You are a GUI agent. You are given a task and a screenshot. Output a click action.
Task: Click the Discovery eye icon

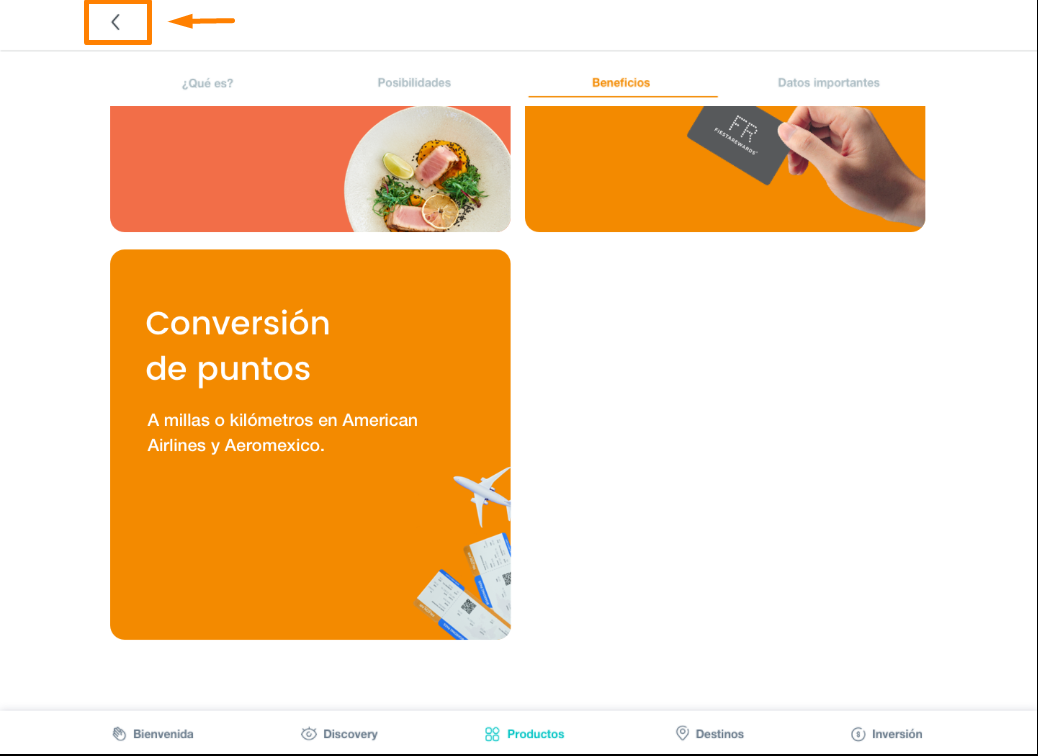308,733
